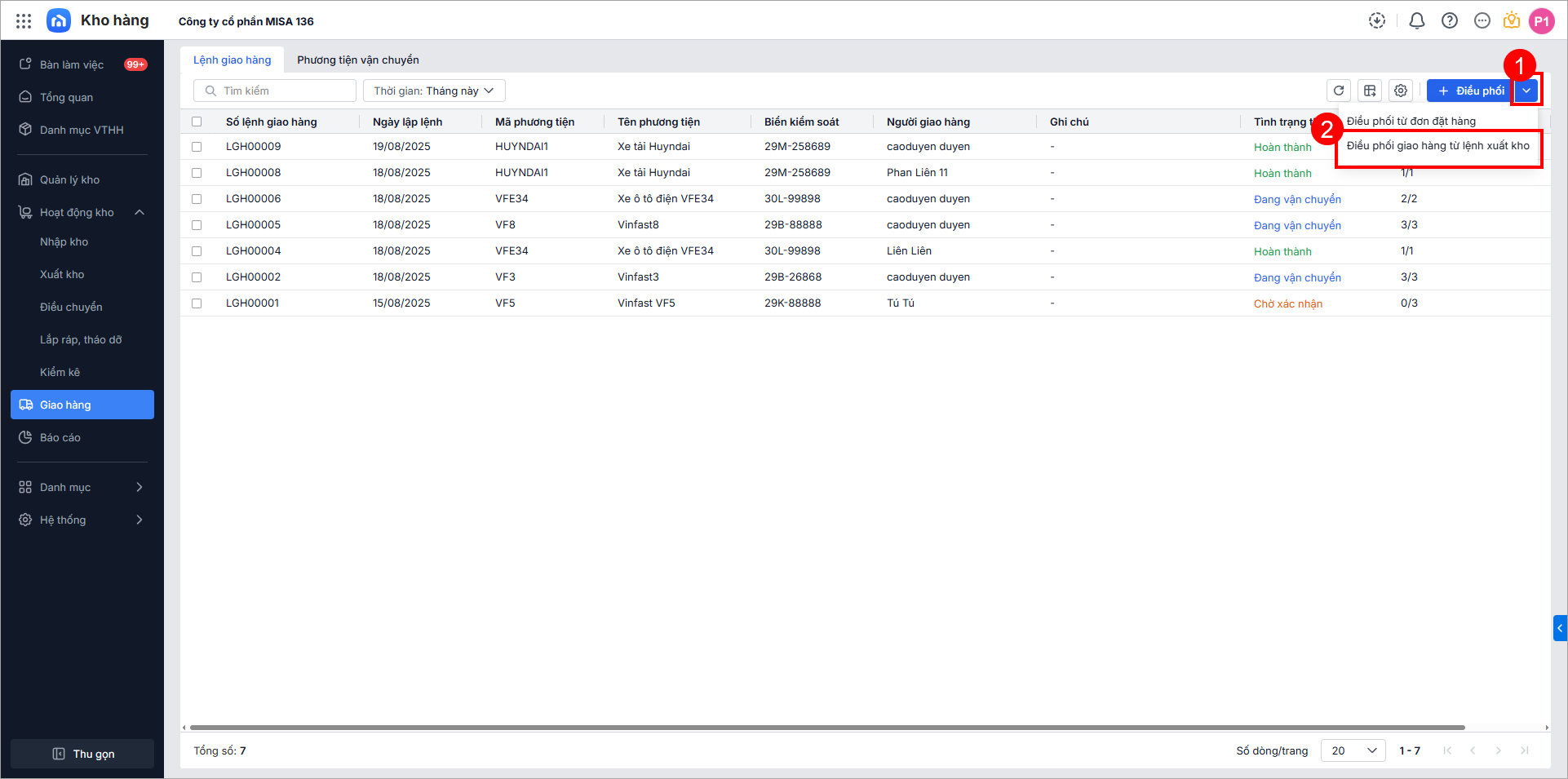Click the horizontal scrollbar below the table

tap(827, 727)
